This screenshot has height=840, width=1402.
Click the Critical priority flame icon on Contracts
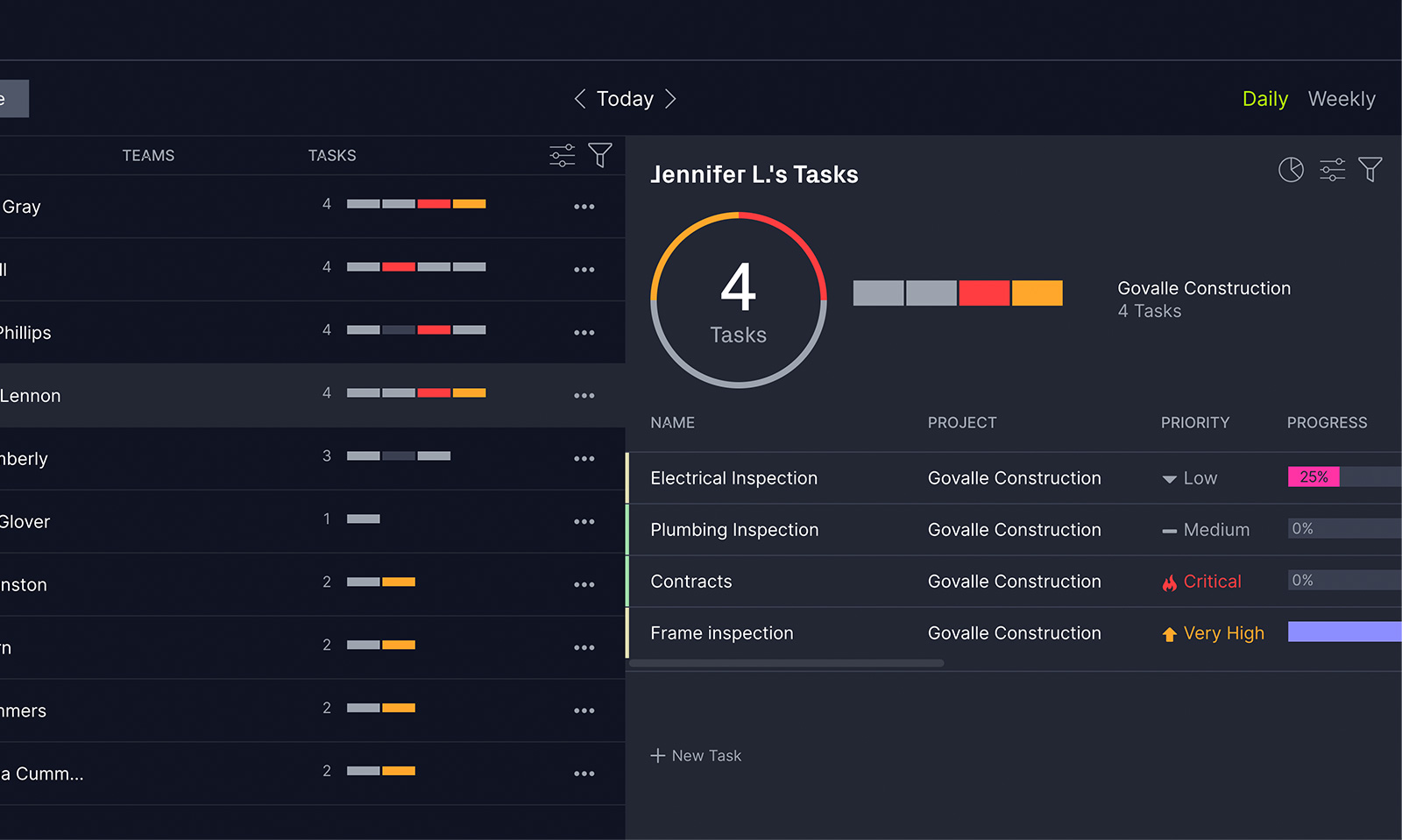click(x=1170, y=581)
